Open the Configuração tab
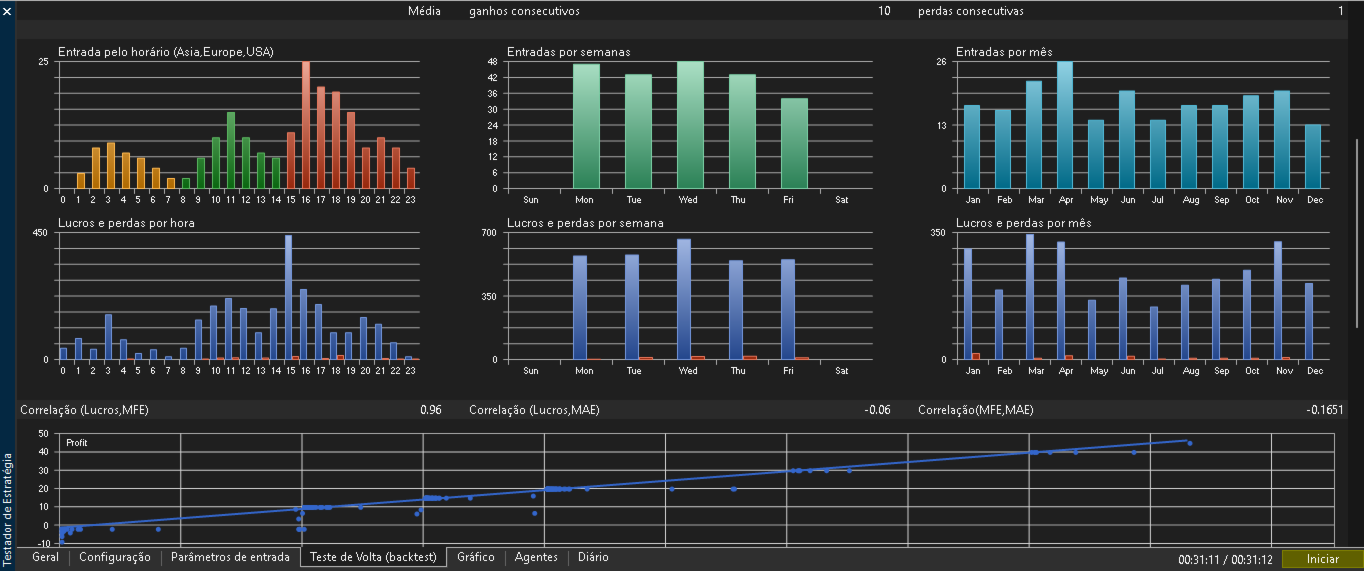 [x=115, y=557]
